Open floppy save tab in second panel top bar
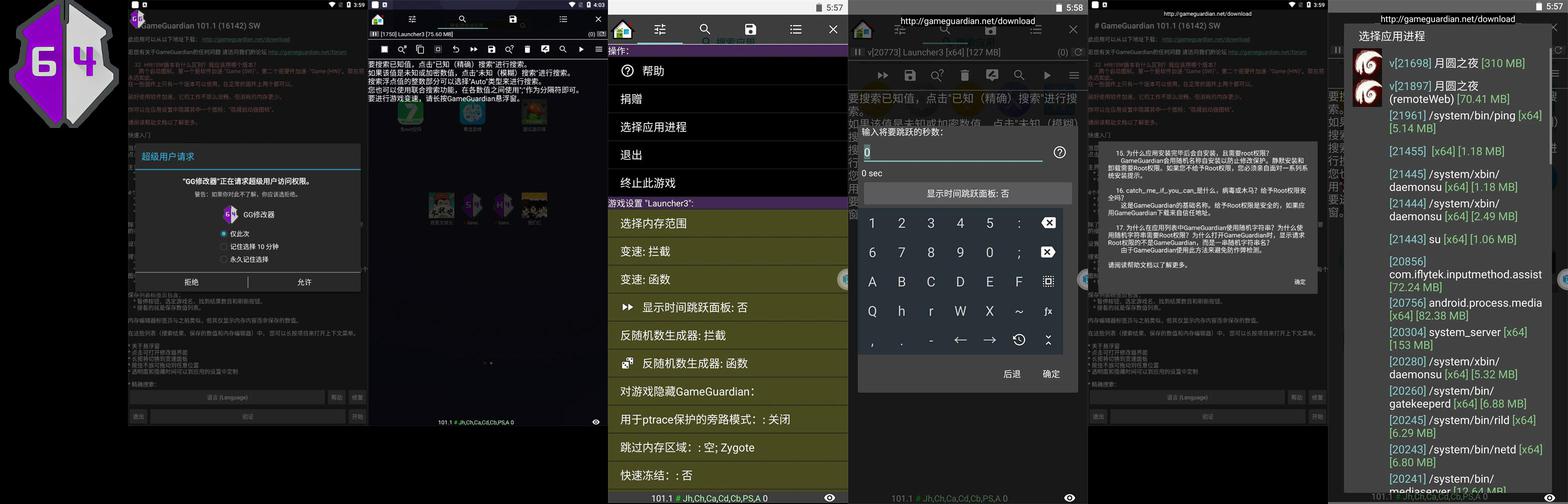This screenshot has height=504, width=1568. (513, 19)
